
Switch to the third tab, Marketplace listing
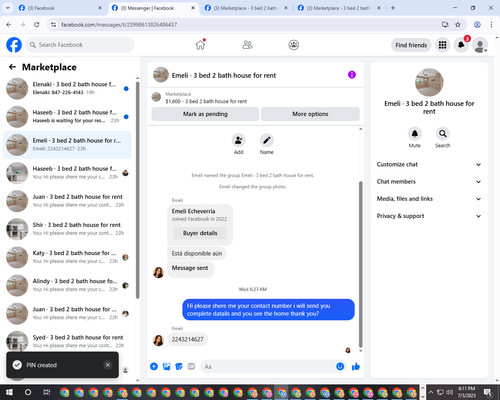click(x=247, y=8)
